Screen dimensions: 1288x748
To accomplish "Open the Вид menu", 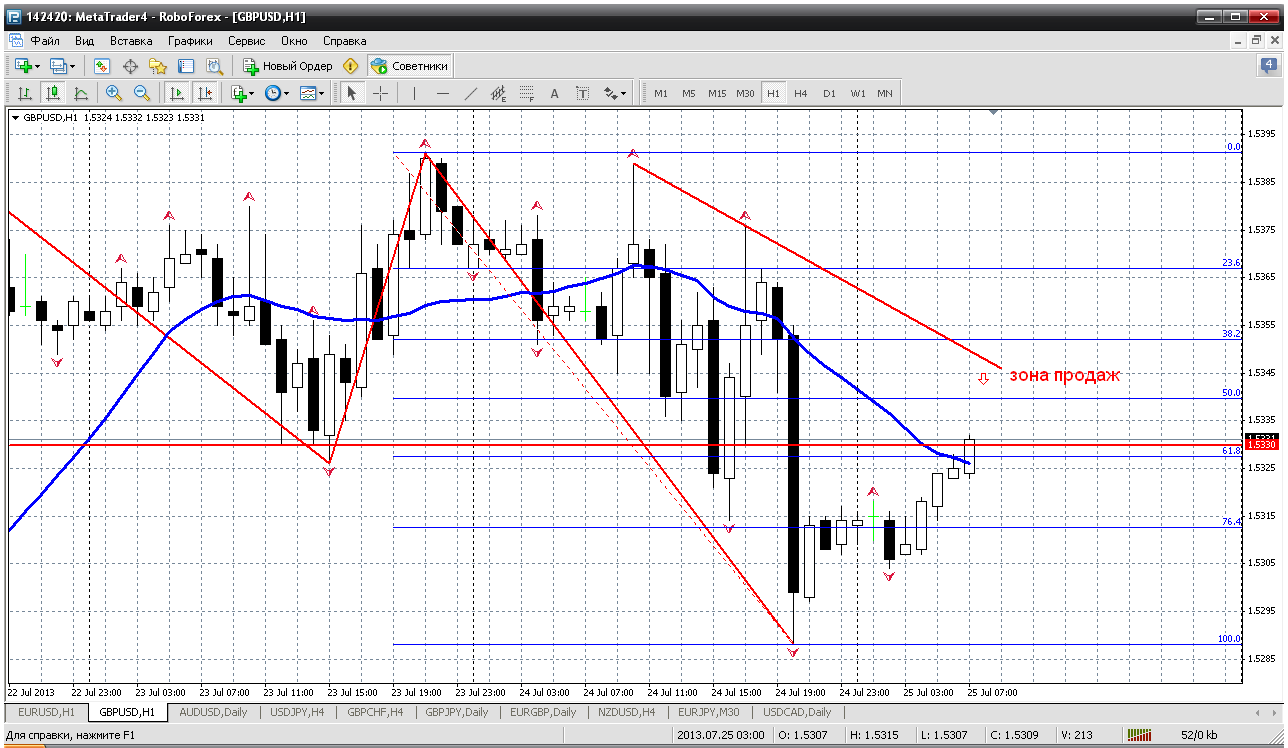I will click(85, 41).
